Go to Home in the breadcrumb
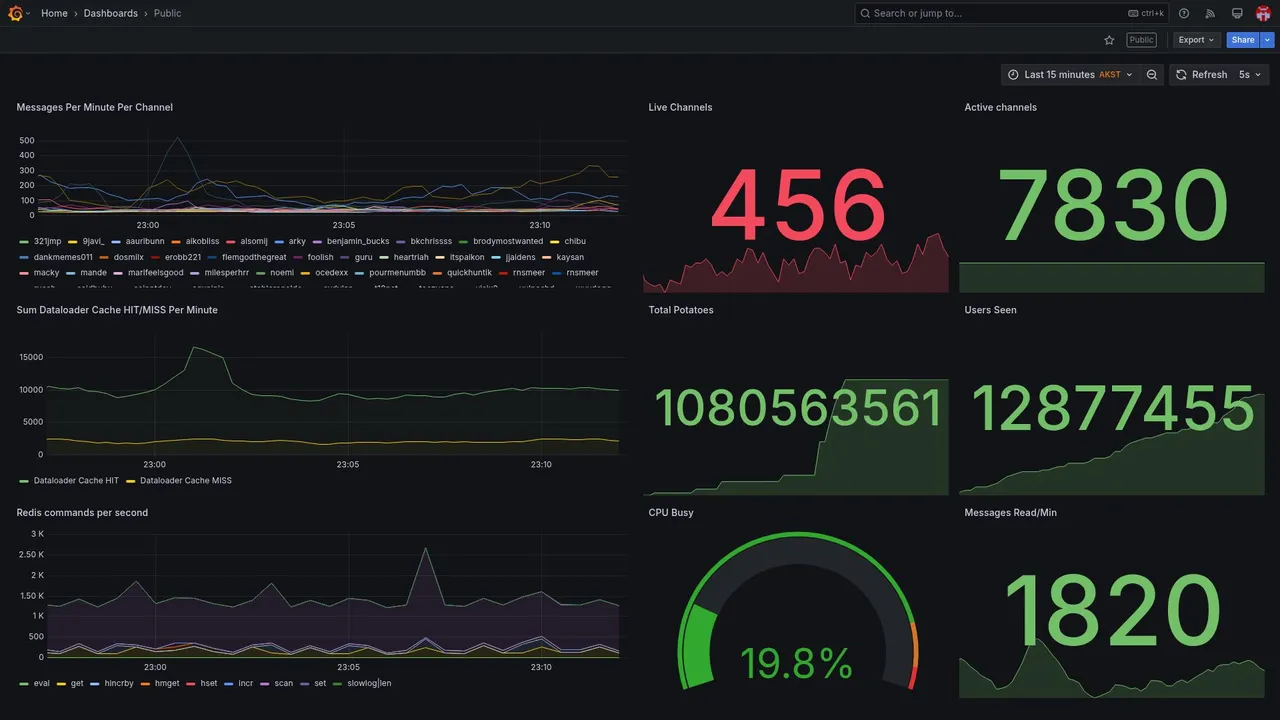1280x720 pixels. (54, 13)
